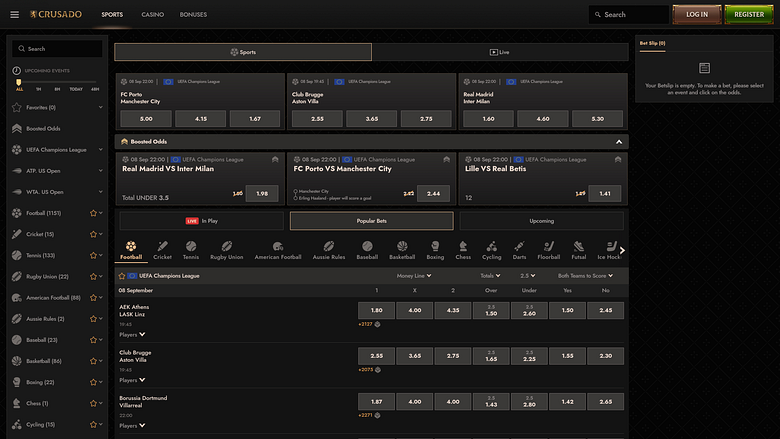Expand Players under AEK Athens match
Image resolution: width=780 pixels, height=439 pixels.
132,335
